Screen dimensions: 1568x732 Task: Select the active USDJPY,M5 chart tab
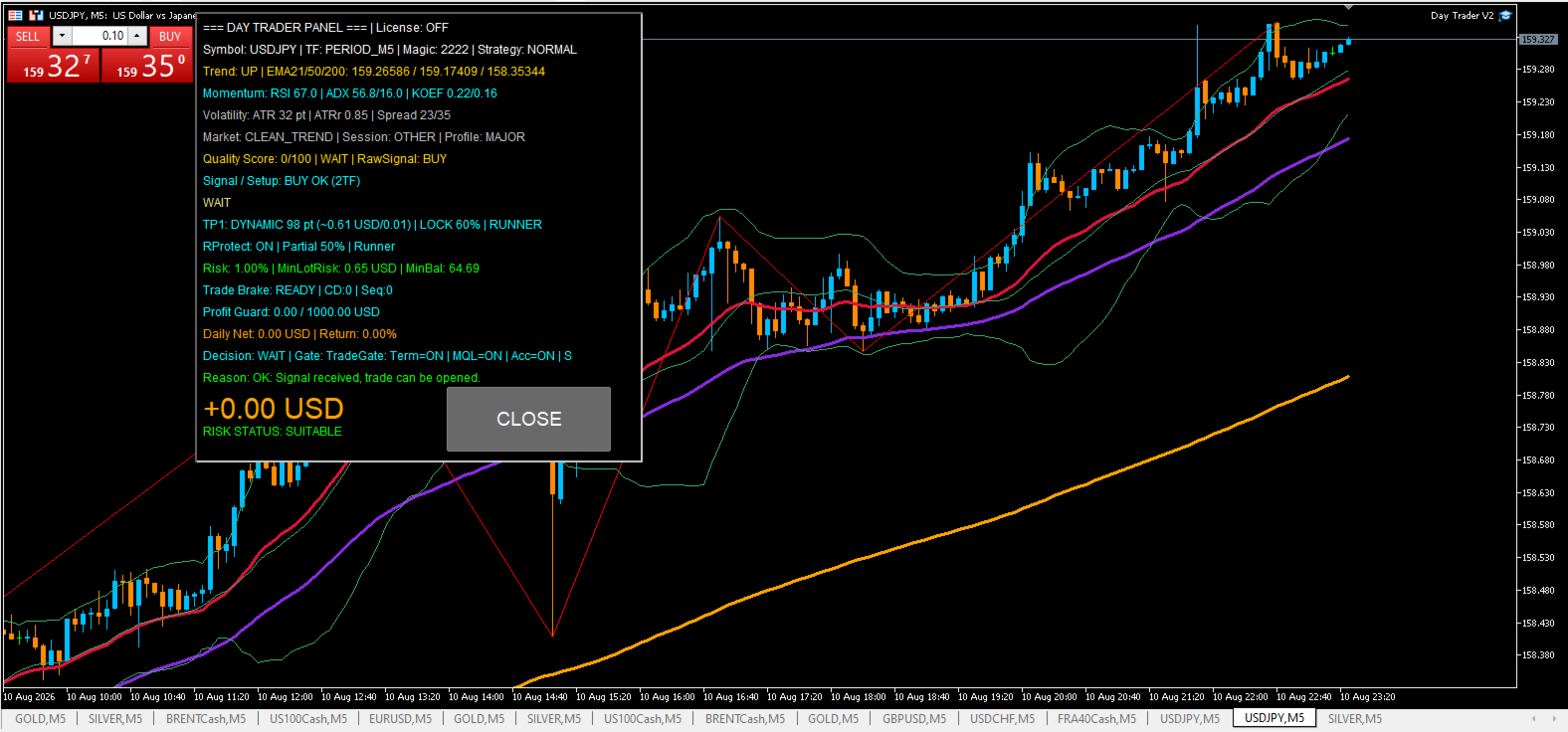tap(1274, 718)
